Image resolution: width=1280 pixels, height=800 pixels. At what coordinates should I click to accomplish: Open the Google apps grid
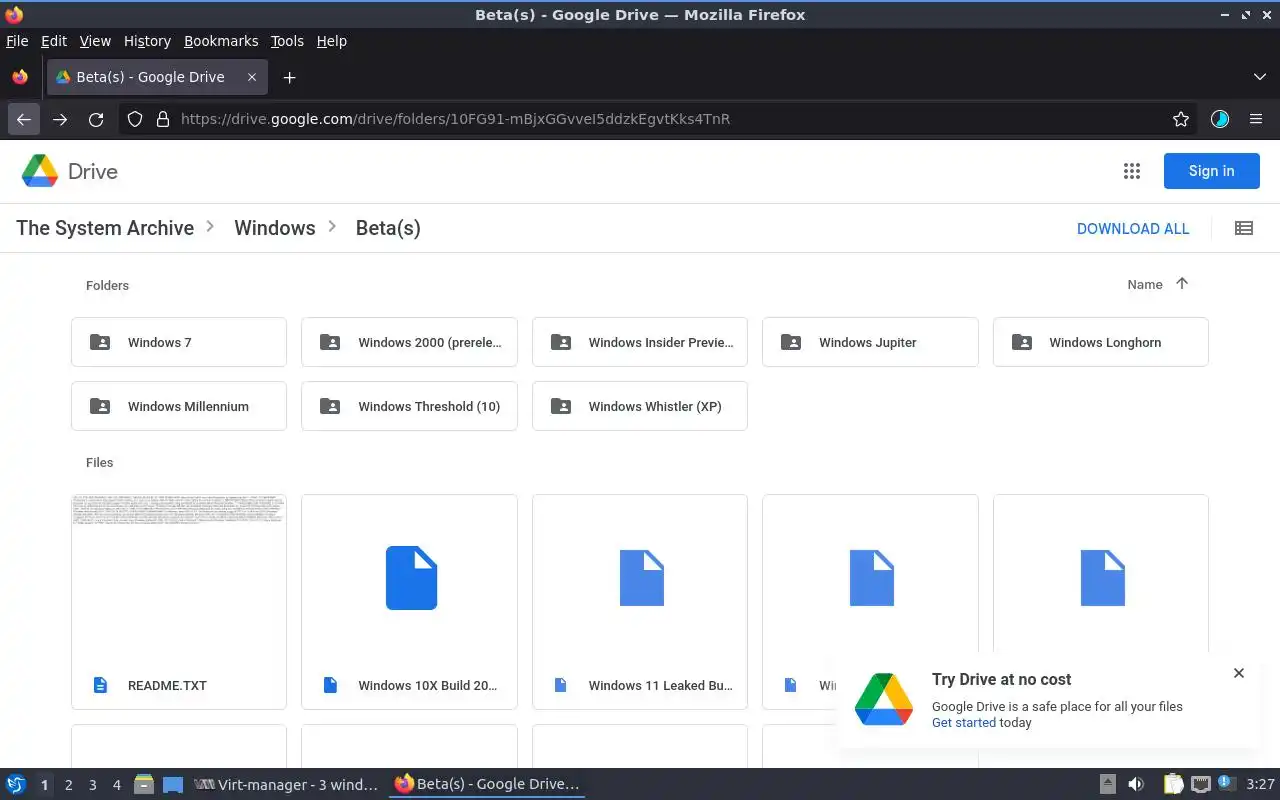[1132, 171]
